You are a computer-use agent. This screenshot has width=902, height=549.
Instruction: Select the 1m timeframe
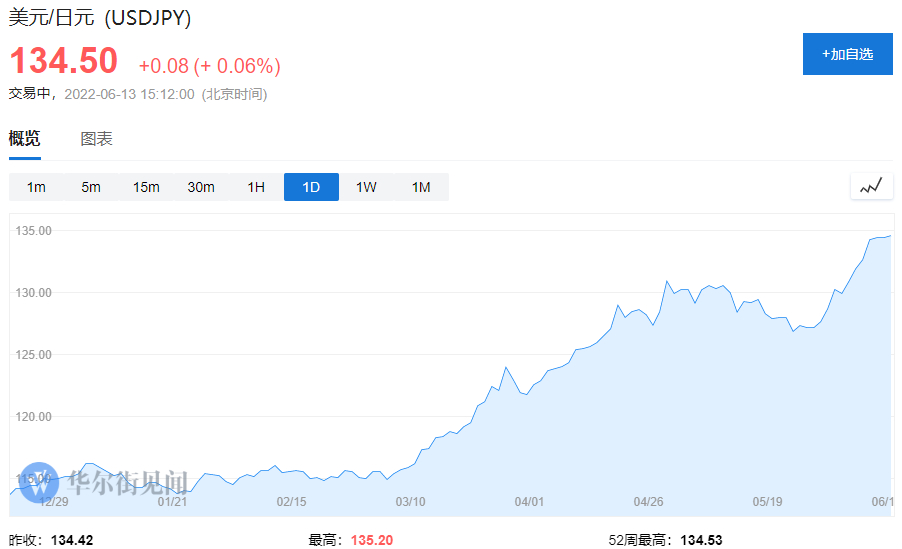pos(36,187)
